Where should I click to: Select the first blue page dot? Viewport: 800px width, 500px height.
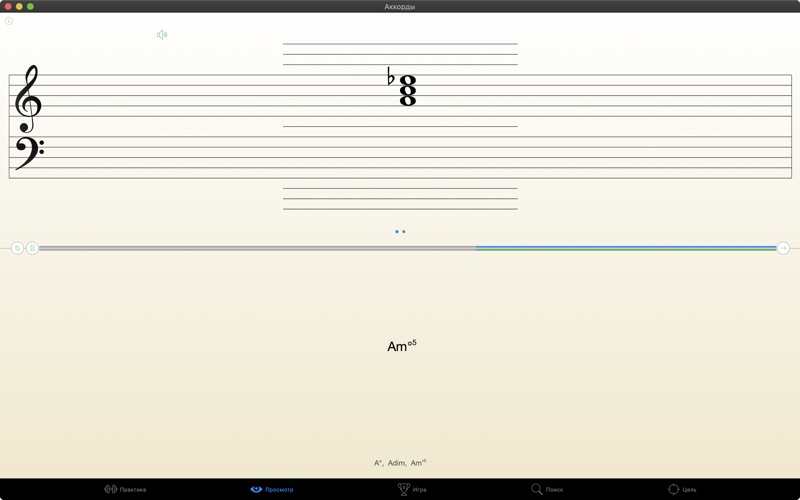click(x=397, y=232)
